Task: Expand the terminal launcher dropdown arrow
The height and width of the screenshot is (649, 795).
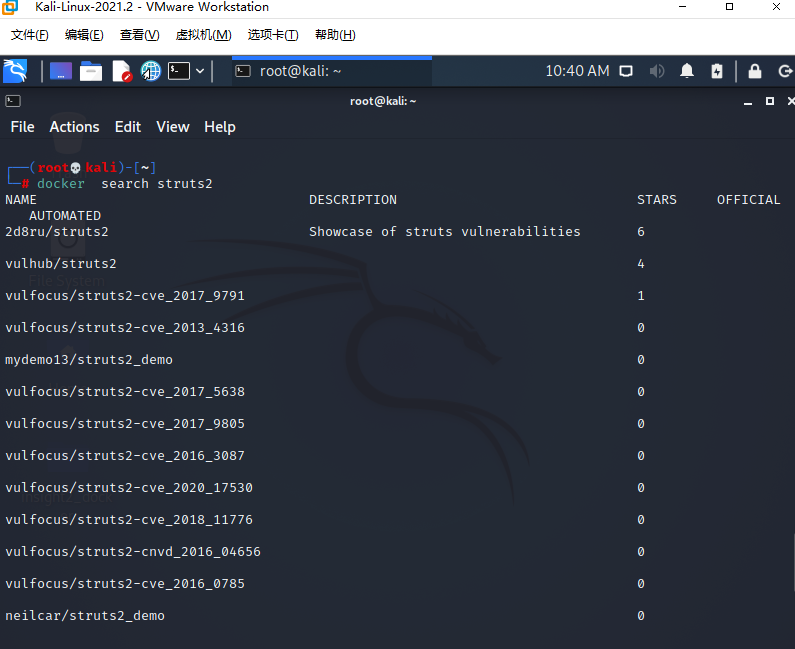Action: pos(200,71)
